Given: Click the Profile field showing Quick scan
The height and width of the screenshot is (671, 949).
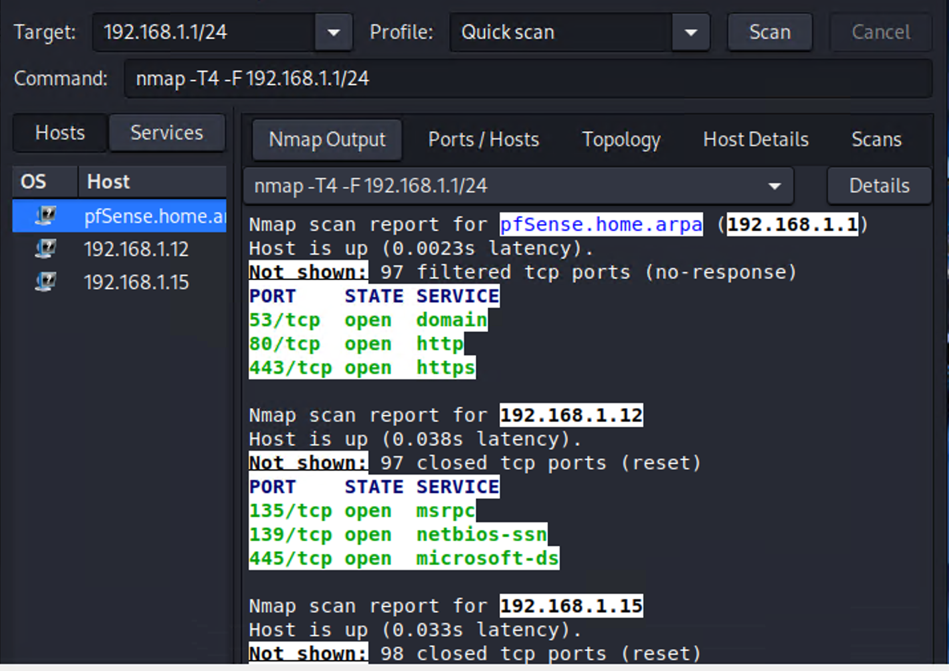Looking at the screenshot, I should (x=560, y=32).
